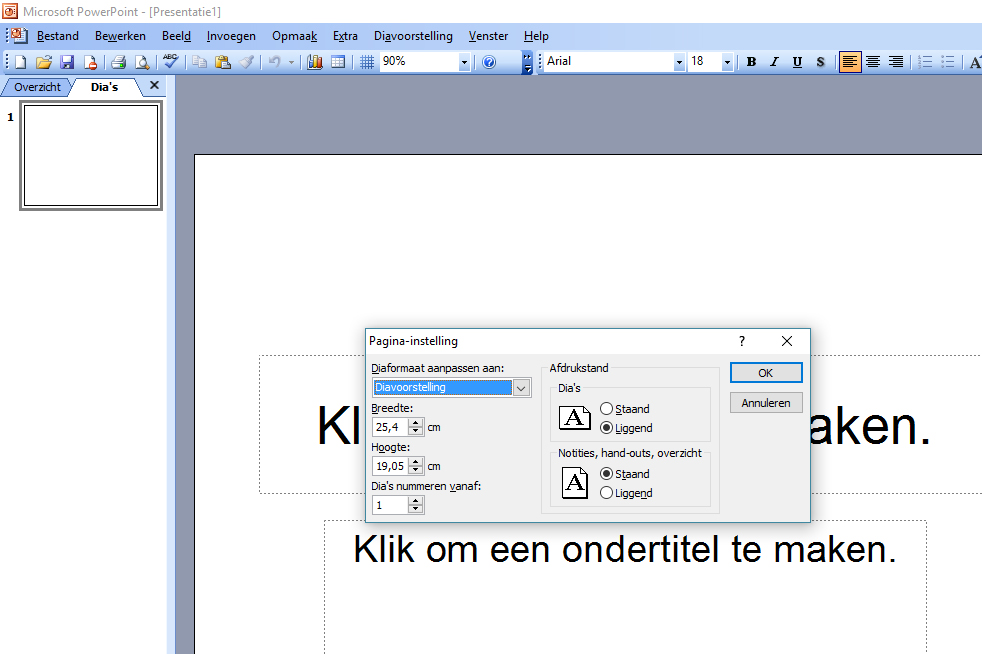Close the Pagina-instelling dialog
The height and width of the screenshot is (654, 982).
[x=787, y=341]
